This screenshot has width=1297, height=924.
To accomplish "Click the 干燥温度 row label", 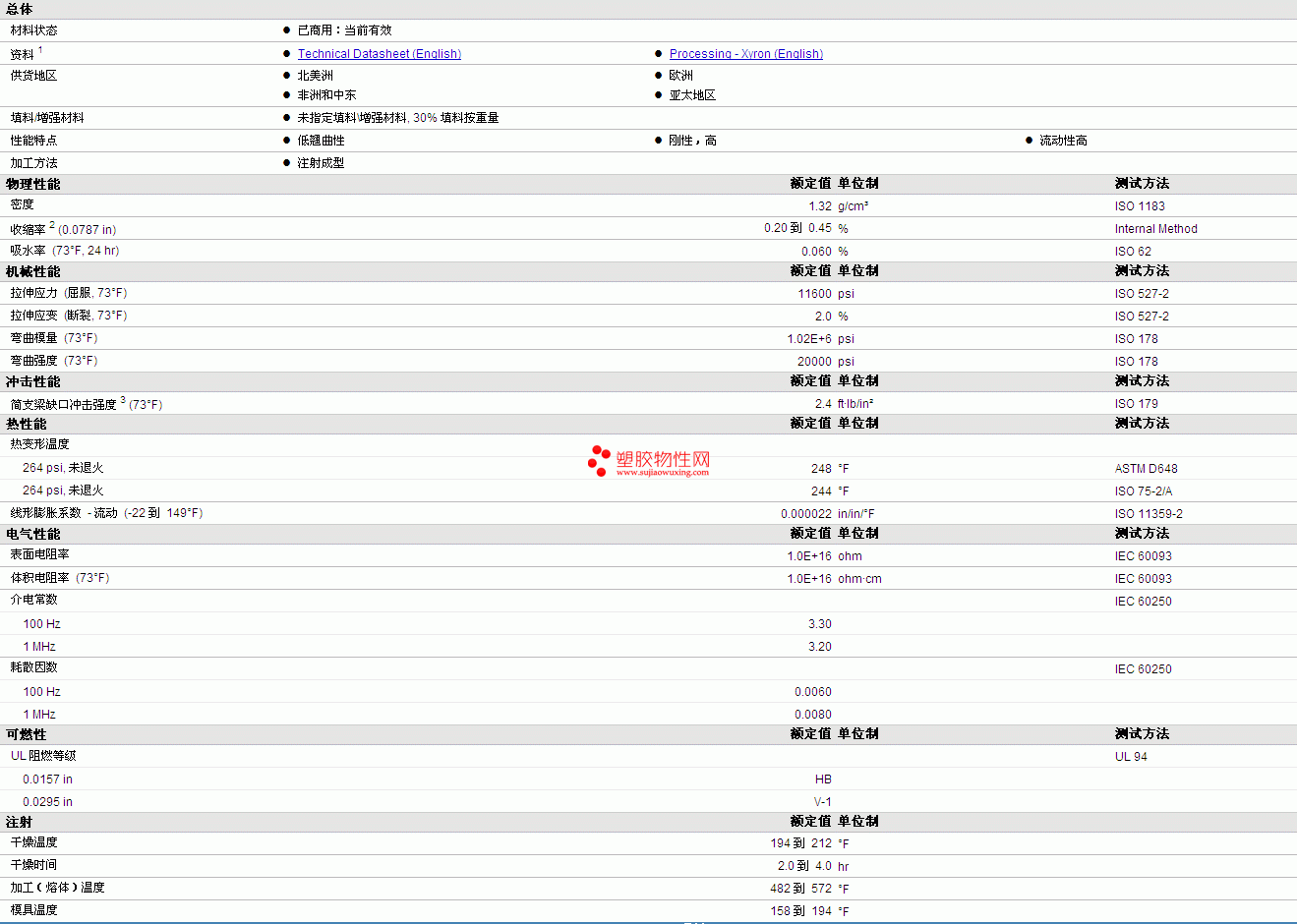I will pos(34,842).
